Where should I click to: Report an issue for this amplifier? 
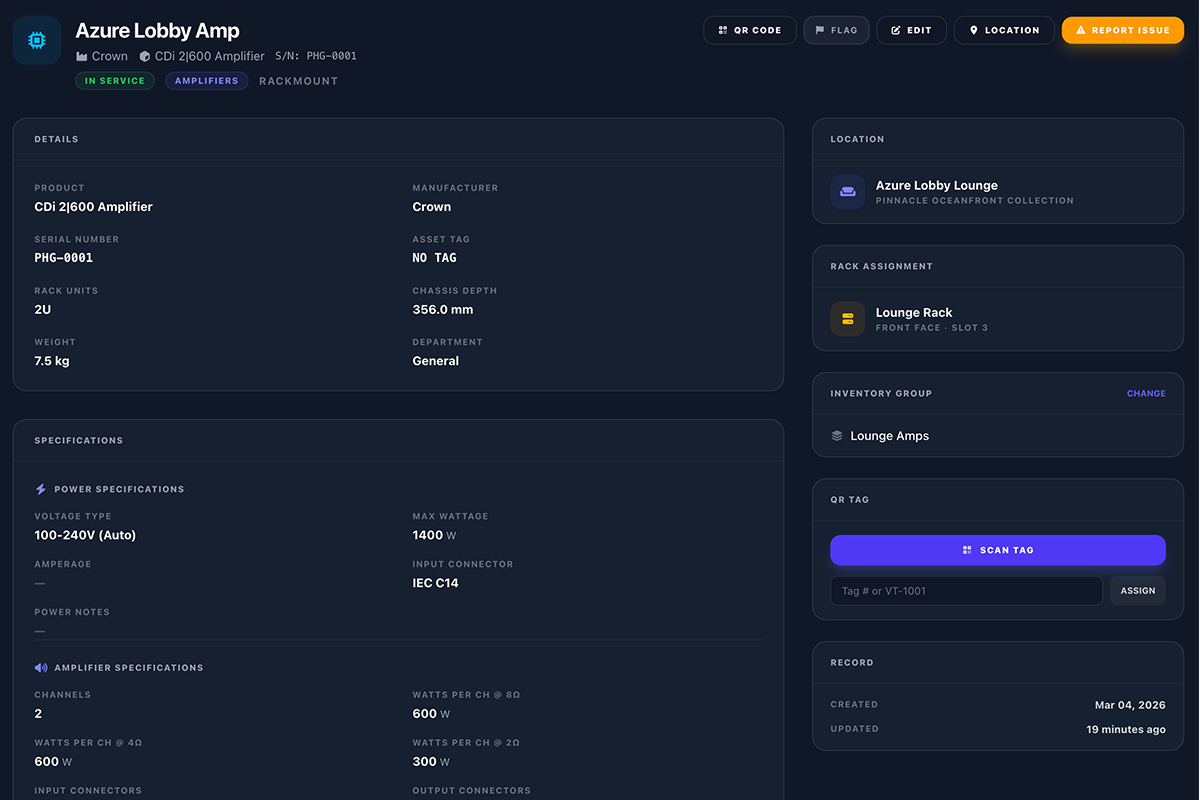click(x=1122, y=30)
